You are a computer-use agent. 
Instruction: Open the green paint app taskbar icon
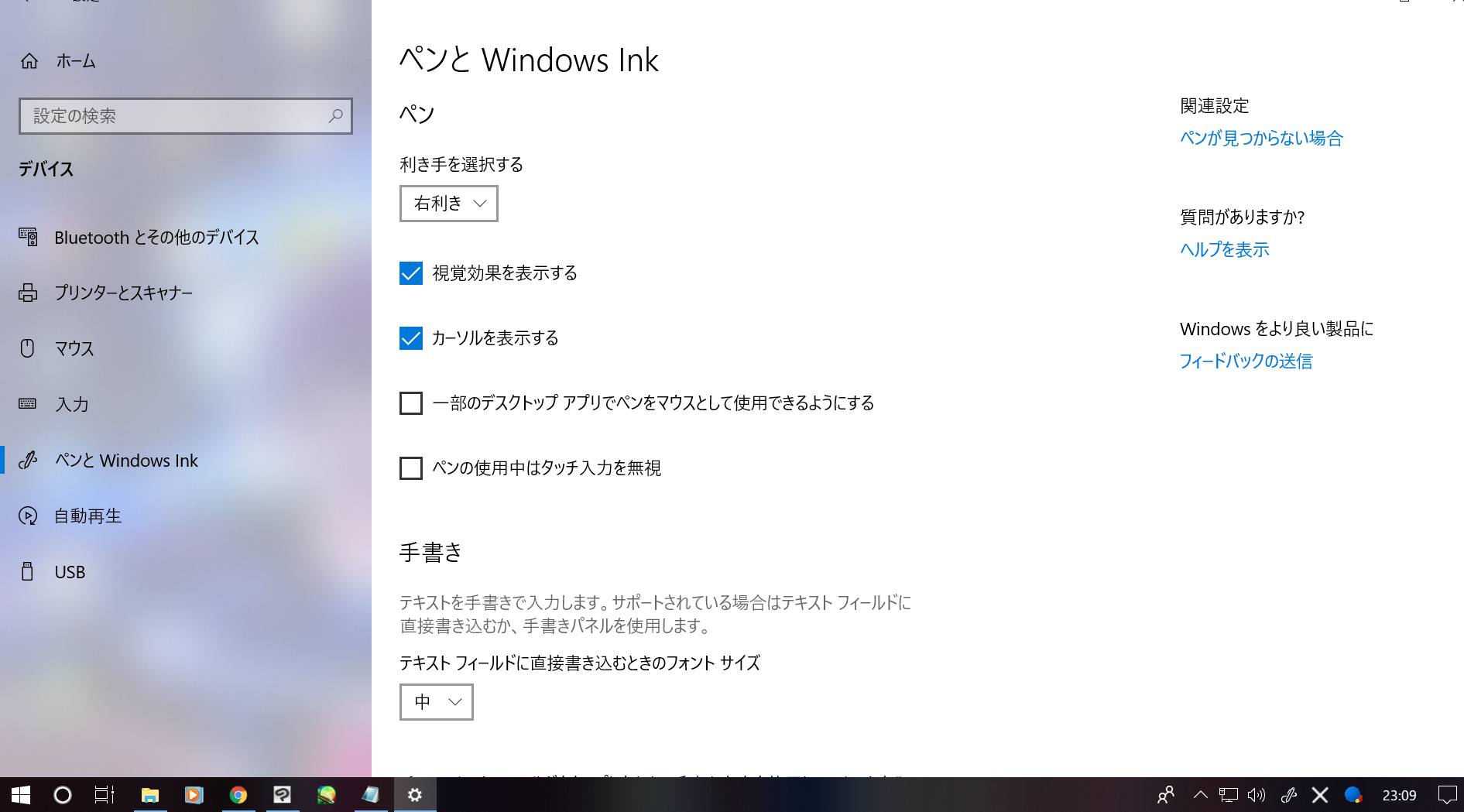point(327,795)
